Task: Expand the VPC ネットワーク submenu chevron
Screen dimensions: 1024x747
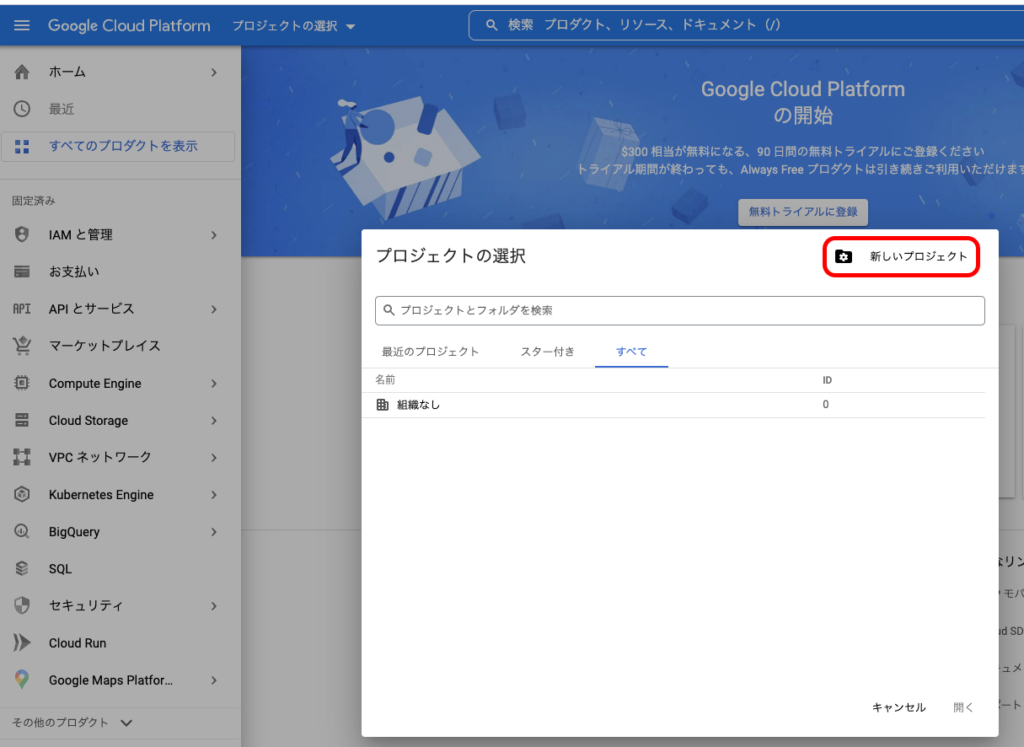Action: (x=214, y=457)
